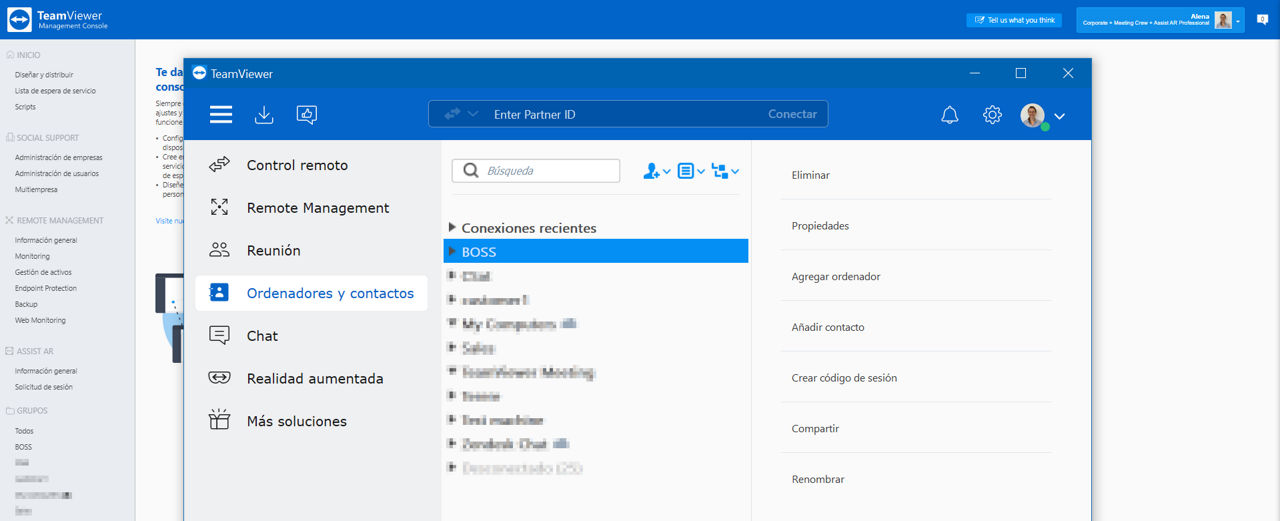
Task: Click Agregar ordenador
Action: pyautogui.click(x=836, y=276)
